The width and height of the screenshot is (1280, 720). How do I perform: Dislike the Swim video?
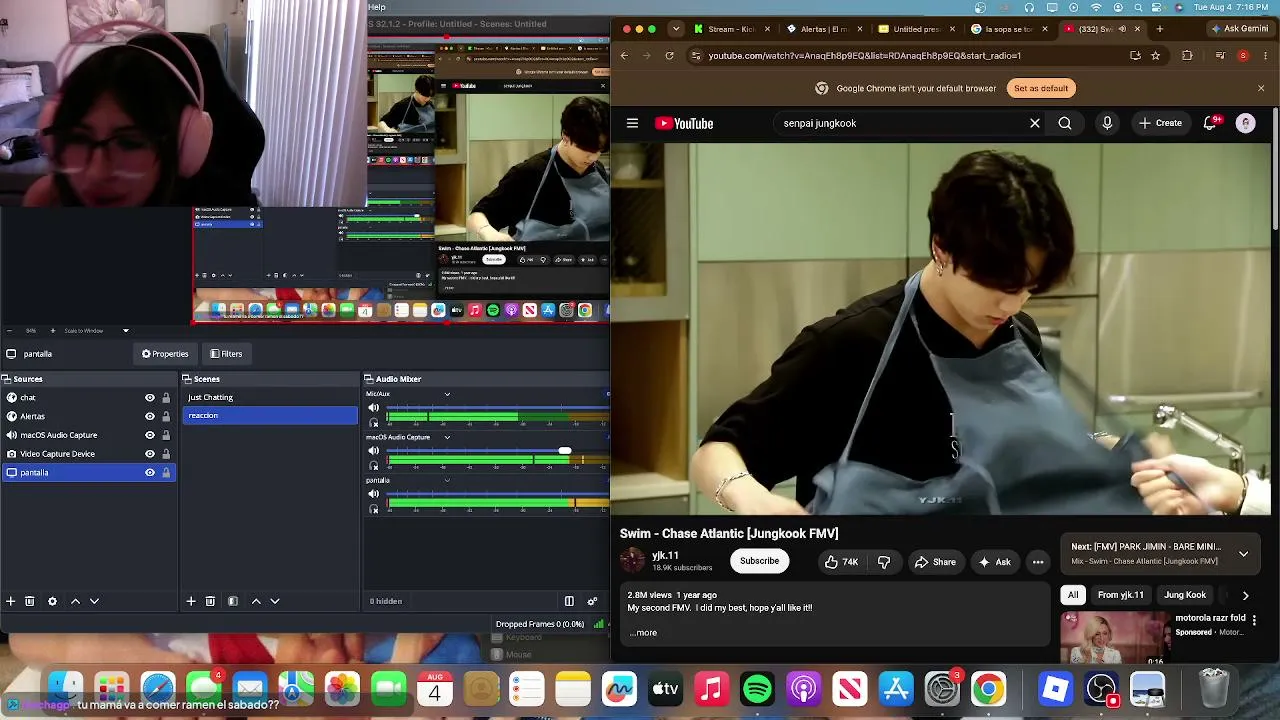pyautogui.click(x=884, y=562)
